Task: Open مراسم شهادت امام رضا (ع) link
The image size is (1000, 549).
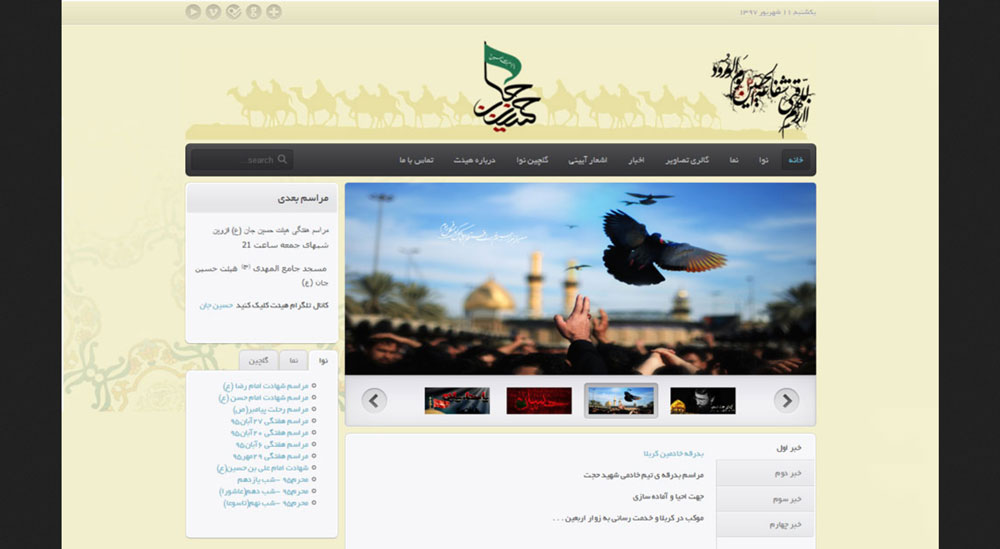Action: (x=266, y=386)
